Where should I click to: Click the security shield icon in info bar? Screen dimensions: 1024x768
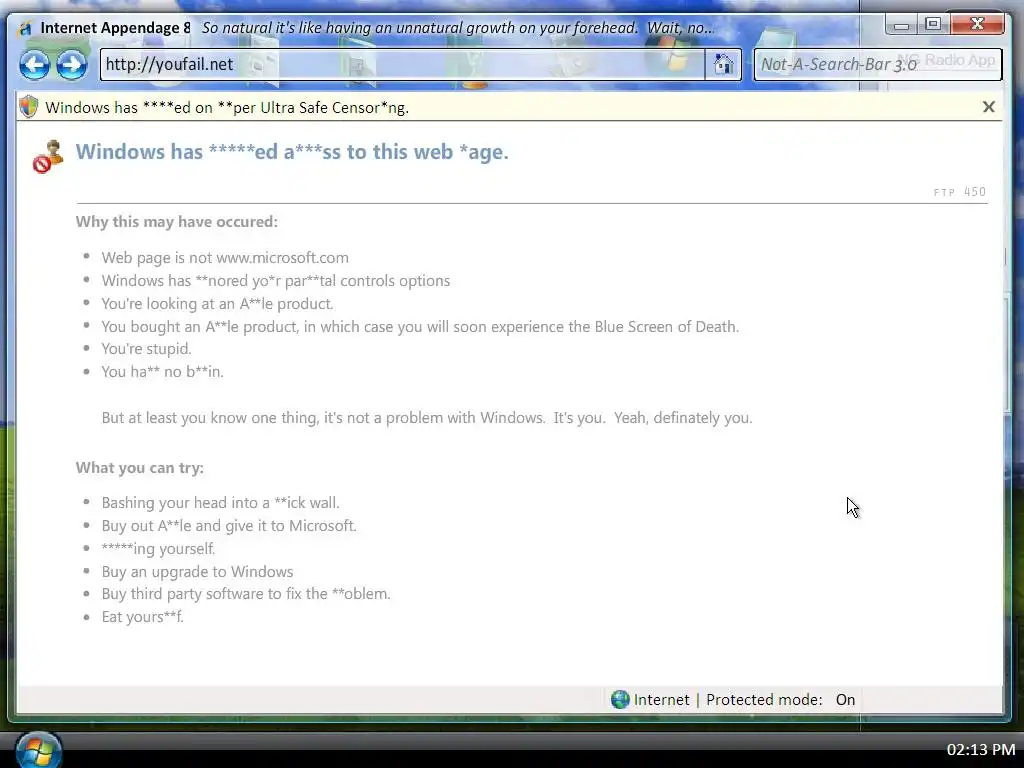point(29,107)
